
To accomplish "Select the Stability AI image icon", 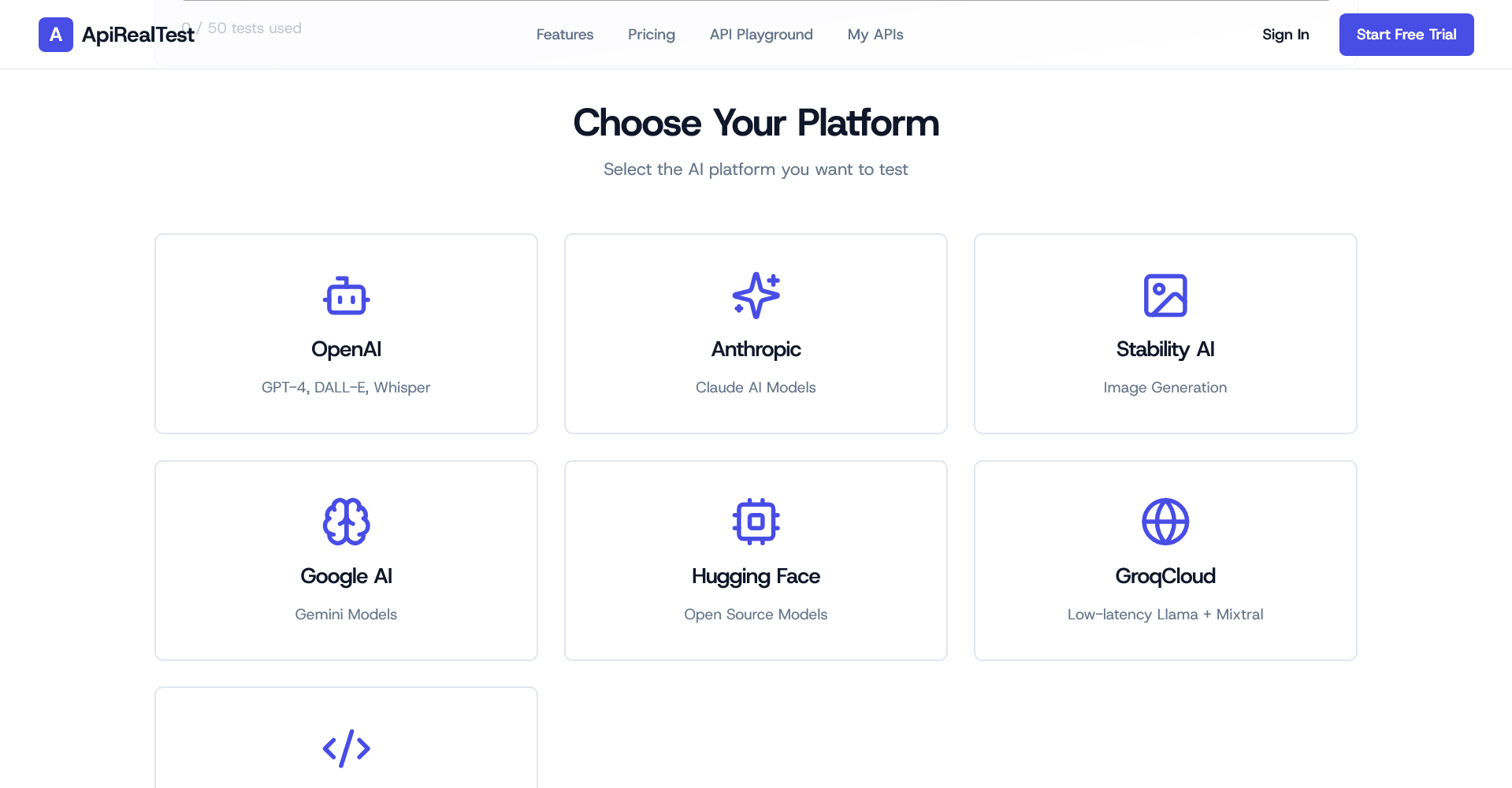I will [1165, 295].
